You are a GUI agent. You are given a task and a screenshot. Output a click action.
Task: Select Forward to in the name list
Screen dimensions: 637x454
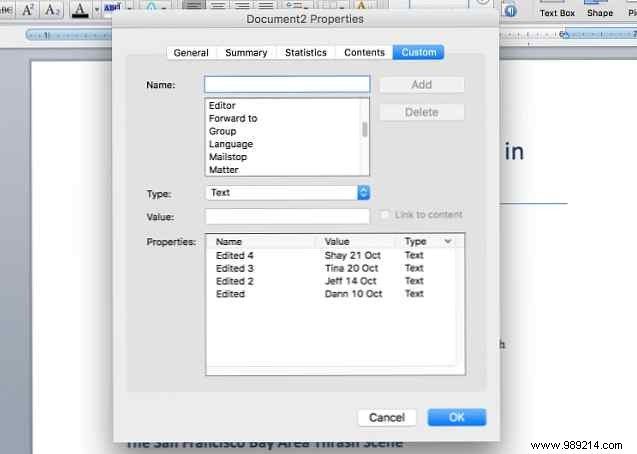[283, 118]
